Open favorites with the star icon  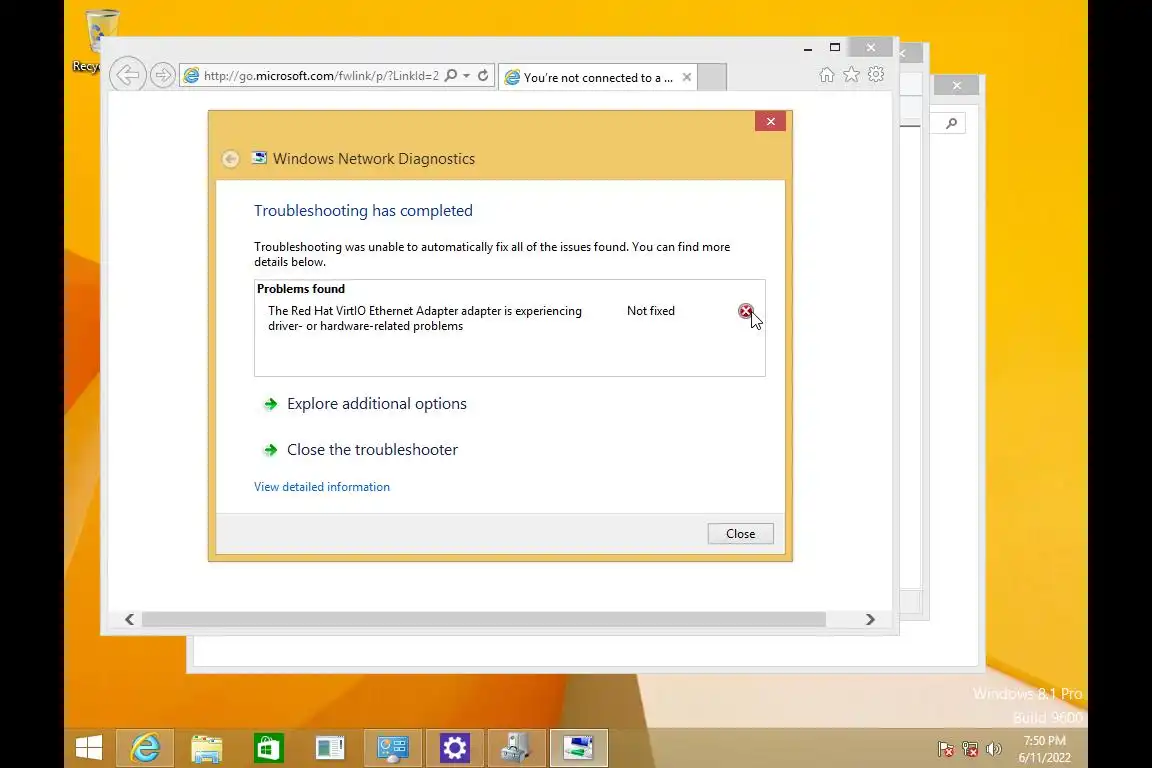tap(852, 75)
